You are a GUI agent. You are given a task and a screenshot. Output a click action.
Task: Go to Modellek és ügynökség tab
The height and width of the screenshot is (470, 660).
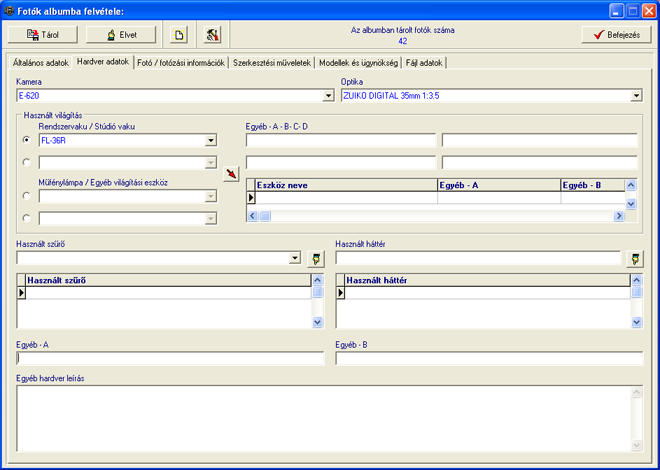click(358, 63)
